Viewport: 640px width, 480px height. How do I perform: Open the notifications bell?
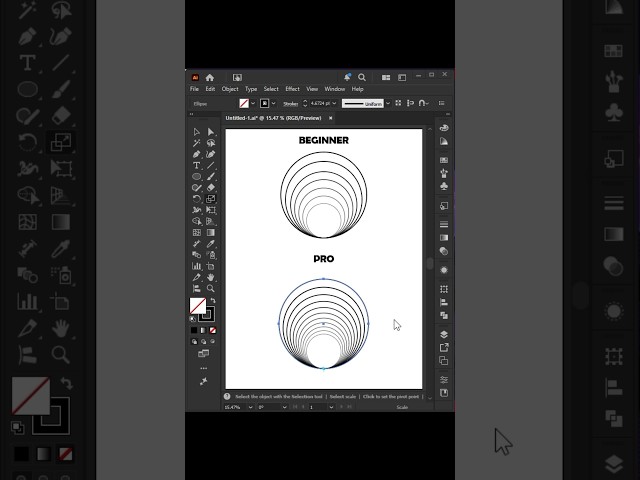click(347, 77)
